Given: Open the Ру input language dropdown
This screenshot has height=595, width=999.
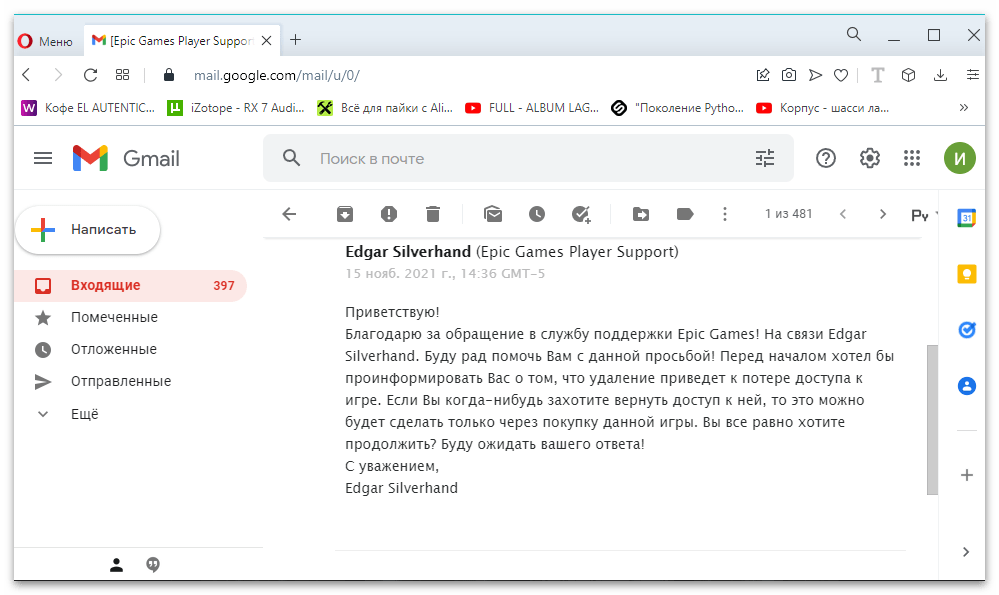Looking at the screenshot, I should (924, 215).
